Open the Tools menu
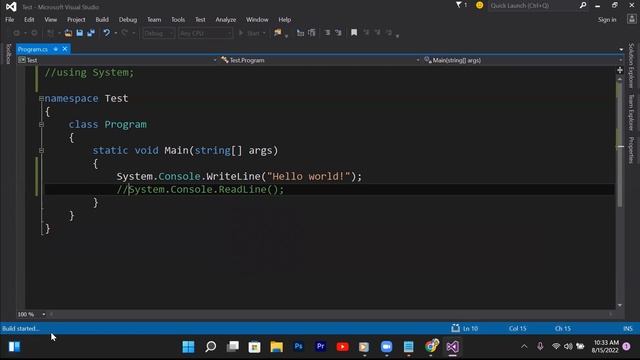This screenshot has height=360, width=640. (x=178, y=20)
